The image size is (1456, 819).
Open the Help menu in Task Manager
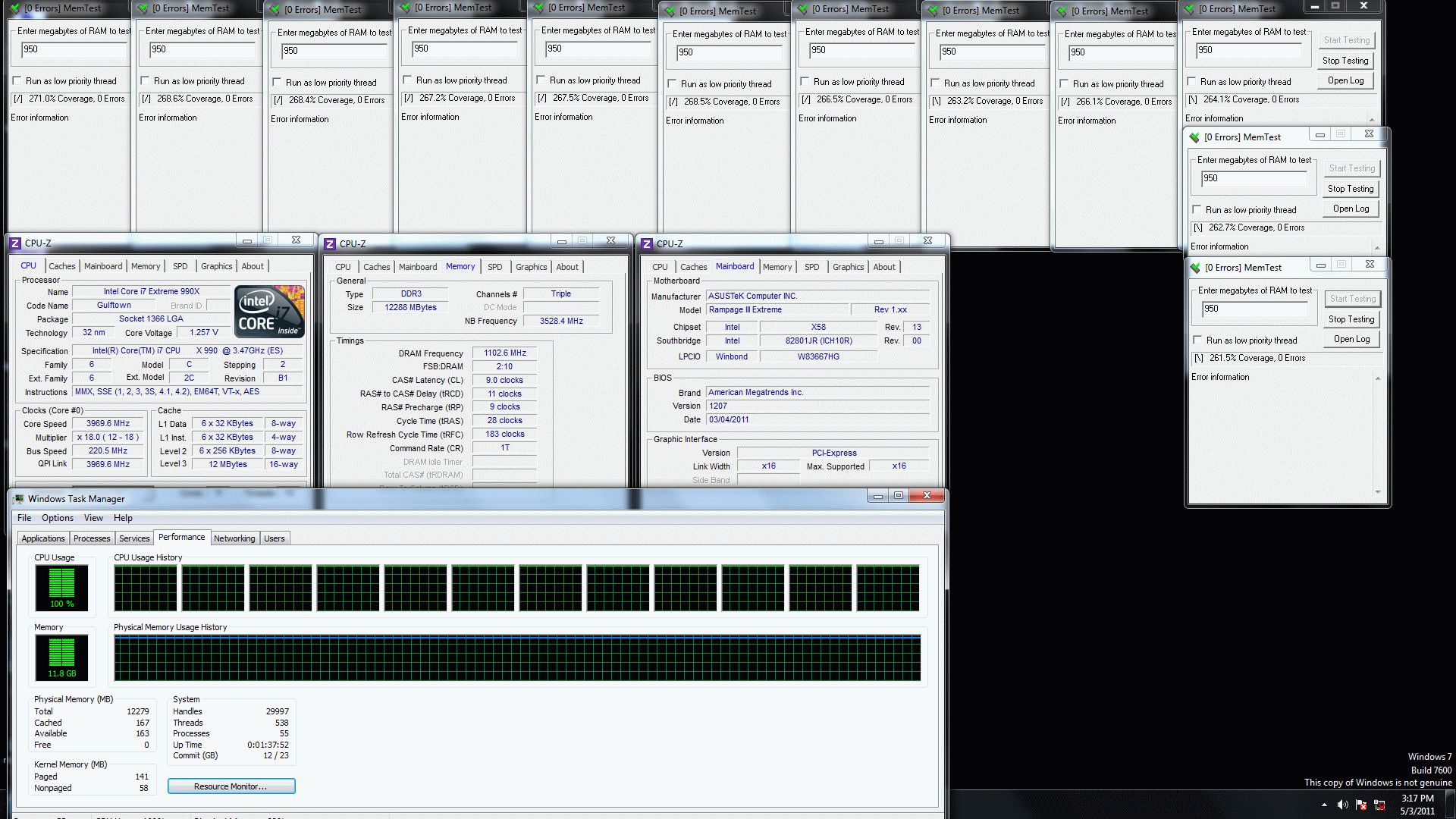[x=123, y=518]
